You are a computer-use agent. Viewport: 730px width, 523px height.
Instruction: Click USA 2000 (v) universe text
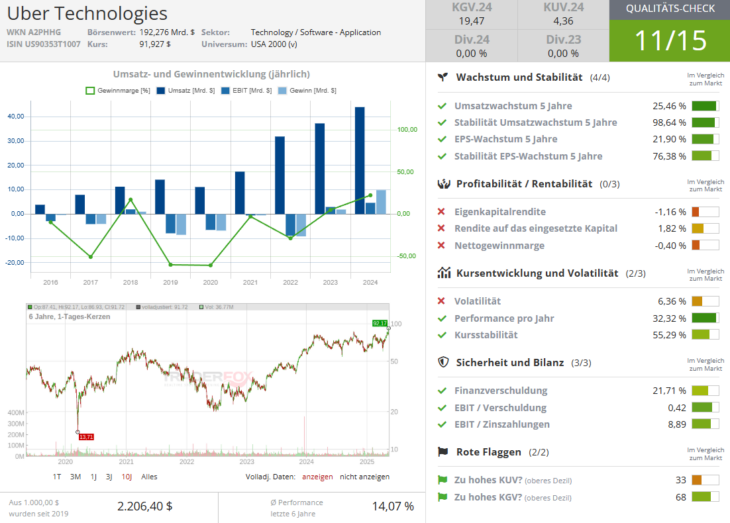[274, 44]
